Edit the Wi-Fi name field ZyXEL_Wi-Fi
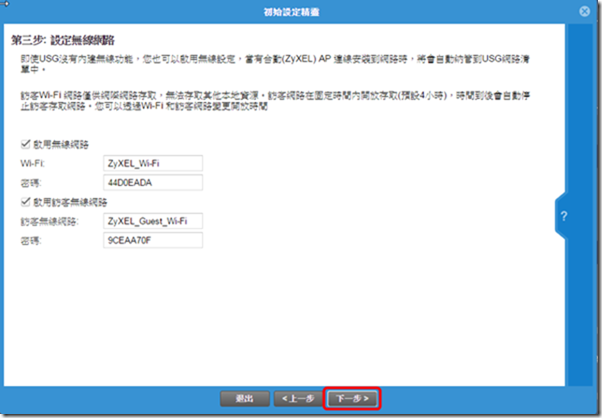The width and height of the screenshot is (602, 418). click(x=153, y=163)
